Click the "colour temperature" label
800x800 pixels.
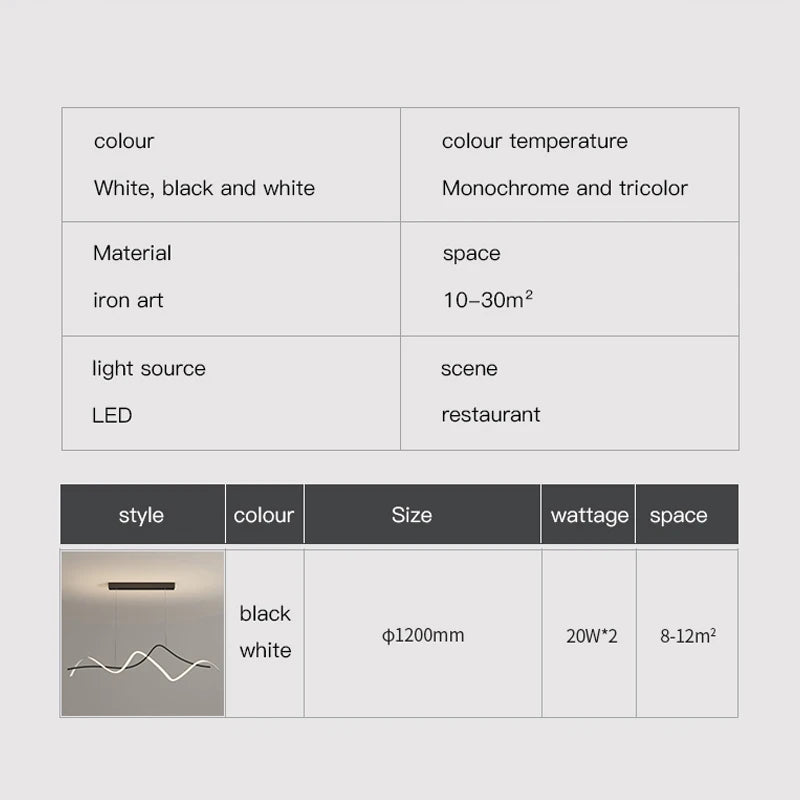click(x=535, y=141)
